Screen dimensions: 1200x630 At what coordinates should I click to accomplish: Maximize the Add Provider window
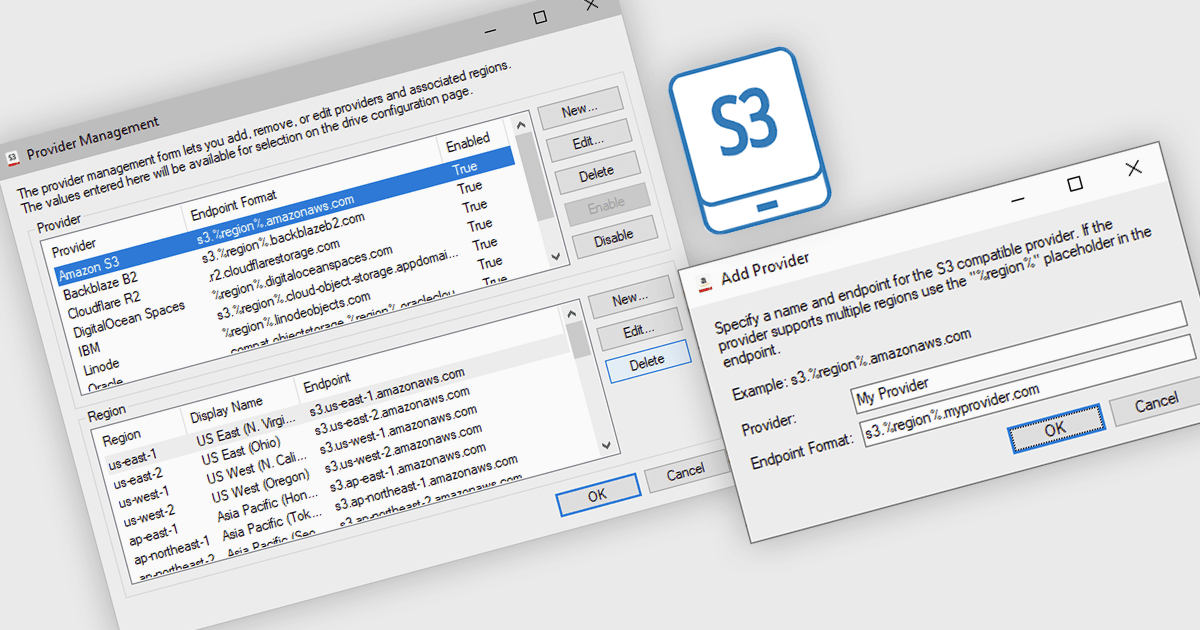(x=1075, y=183)
